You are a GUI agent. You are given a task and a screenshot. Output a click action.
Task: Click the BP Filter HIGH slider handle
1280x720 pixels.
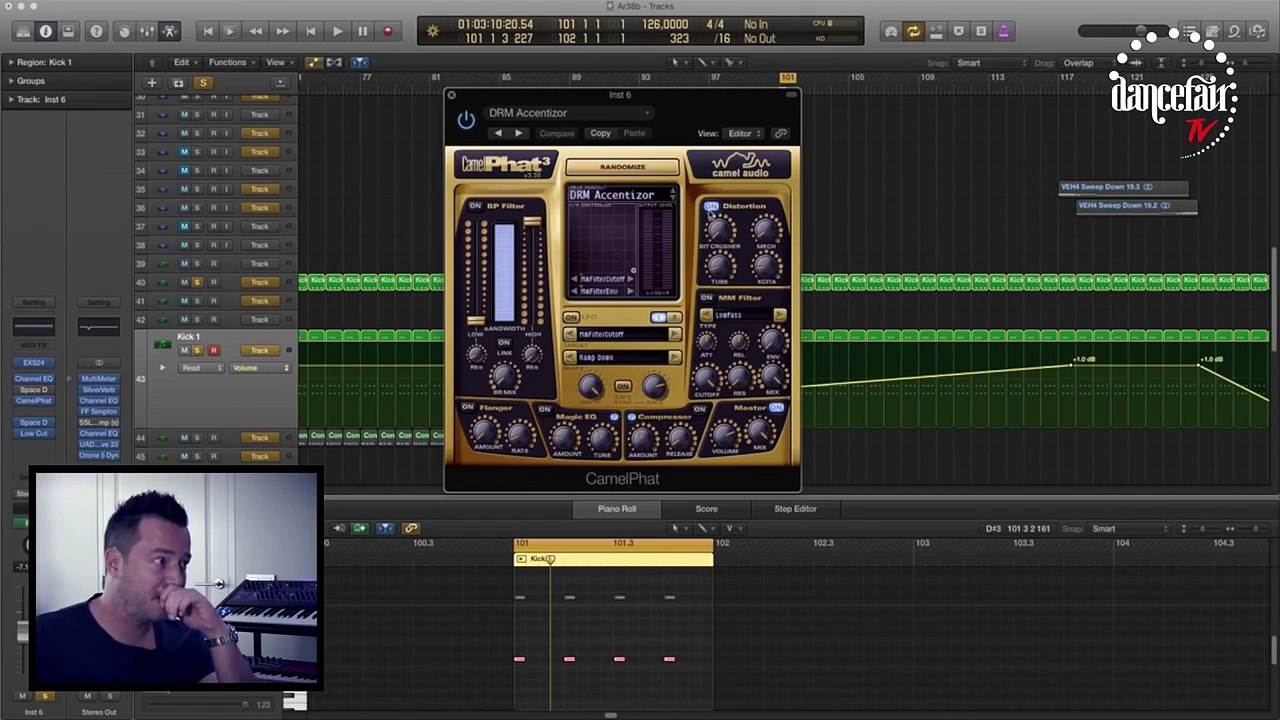[532, 222]
